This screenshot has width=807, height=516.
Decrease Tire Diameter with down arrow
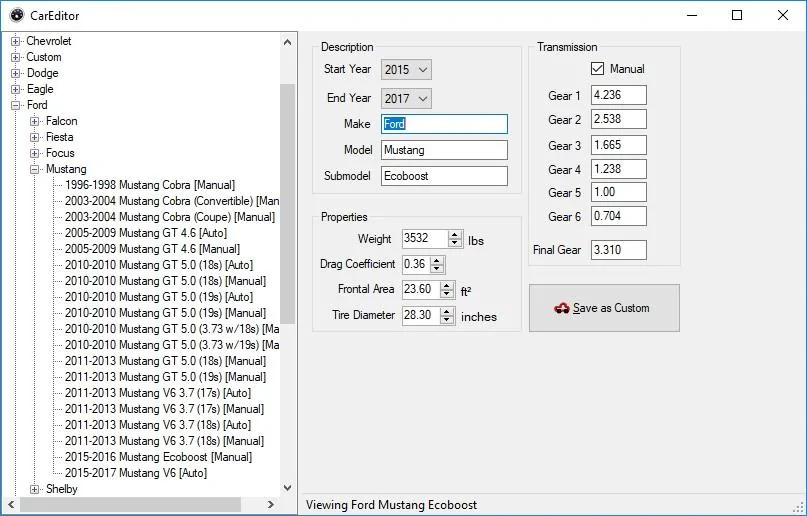click(447, 319)
